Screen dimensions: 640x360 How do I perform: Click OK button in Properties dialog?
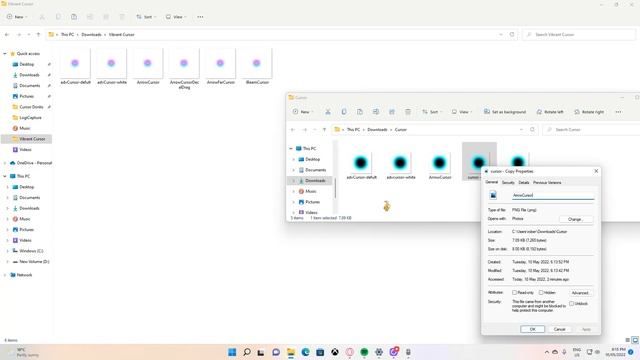point(533,329)
